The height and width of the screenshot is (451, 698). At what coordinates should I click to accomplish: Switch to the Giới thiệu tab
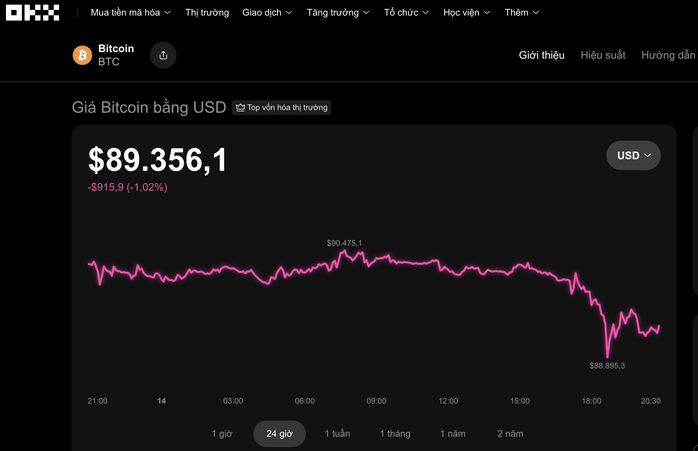[x=541, y=55]
